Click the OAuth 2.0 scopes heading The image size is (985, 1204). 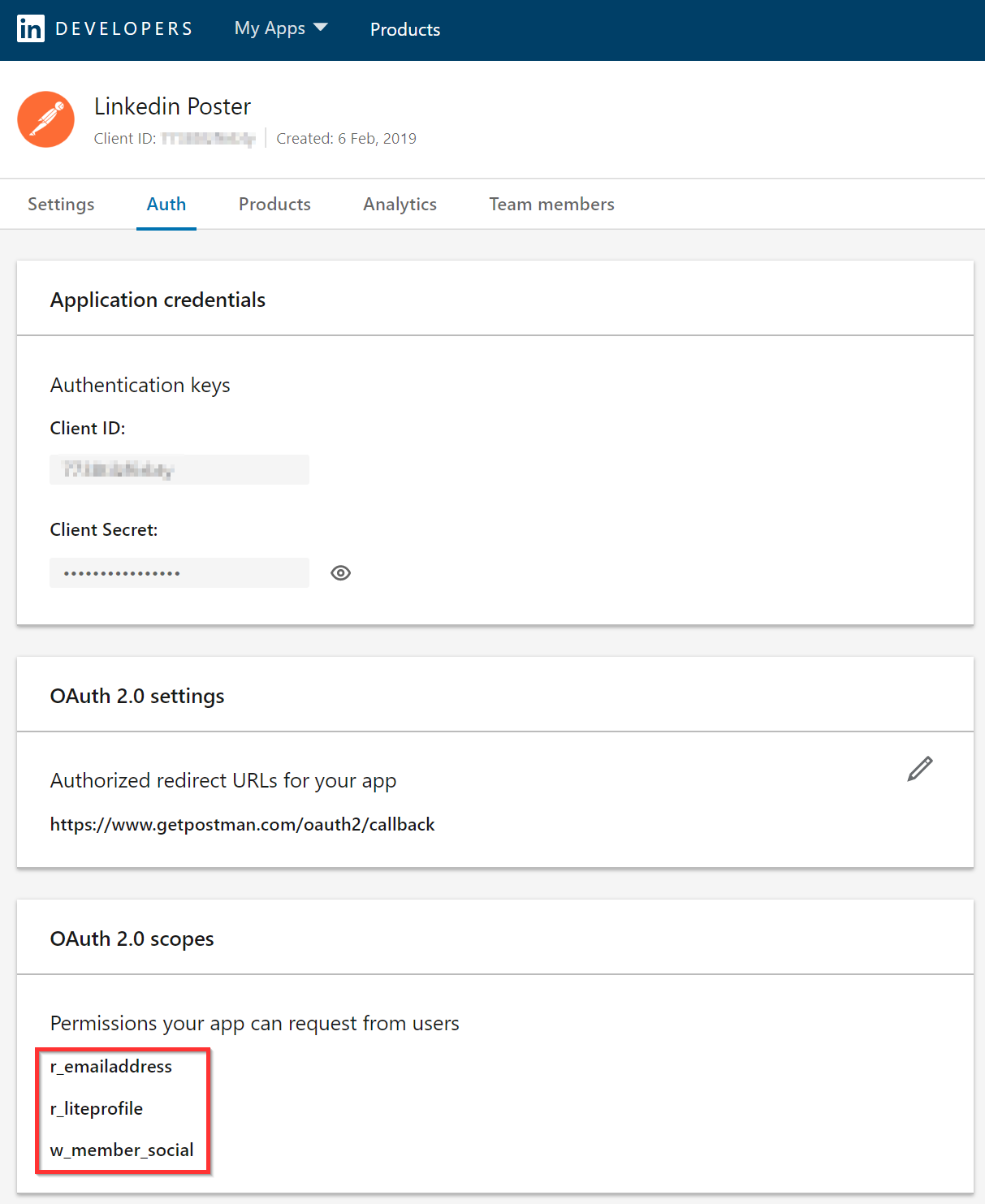(x=132, y=939)
